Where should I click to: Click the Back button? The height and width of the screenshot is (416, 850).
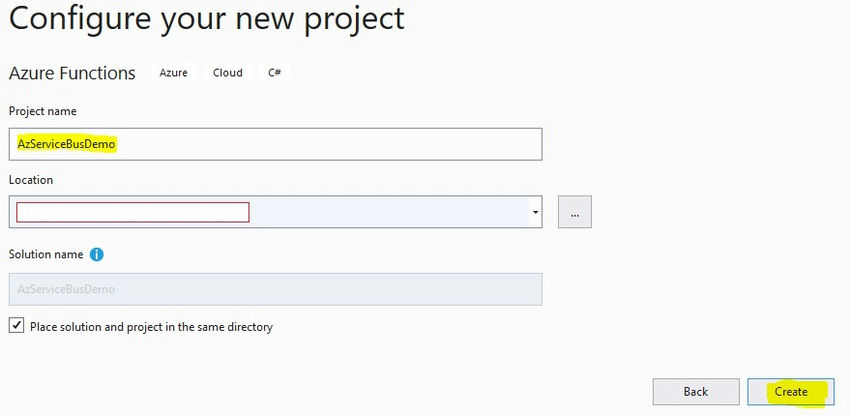[696, 391]
